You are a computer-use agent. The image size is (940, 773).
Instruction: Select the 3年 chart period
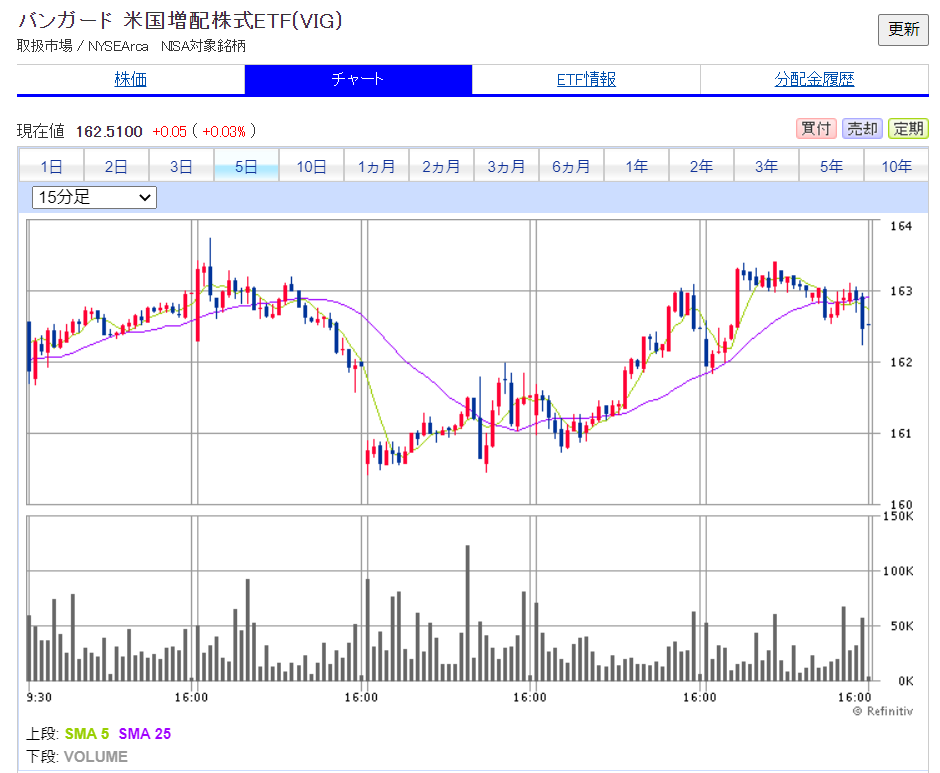pos(767,166)
